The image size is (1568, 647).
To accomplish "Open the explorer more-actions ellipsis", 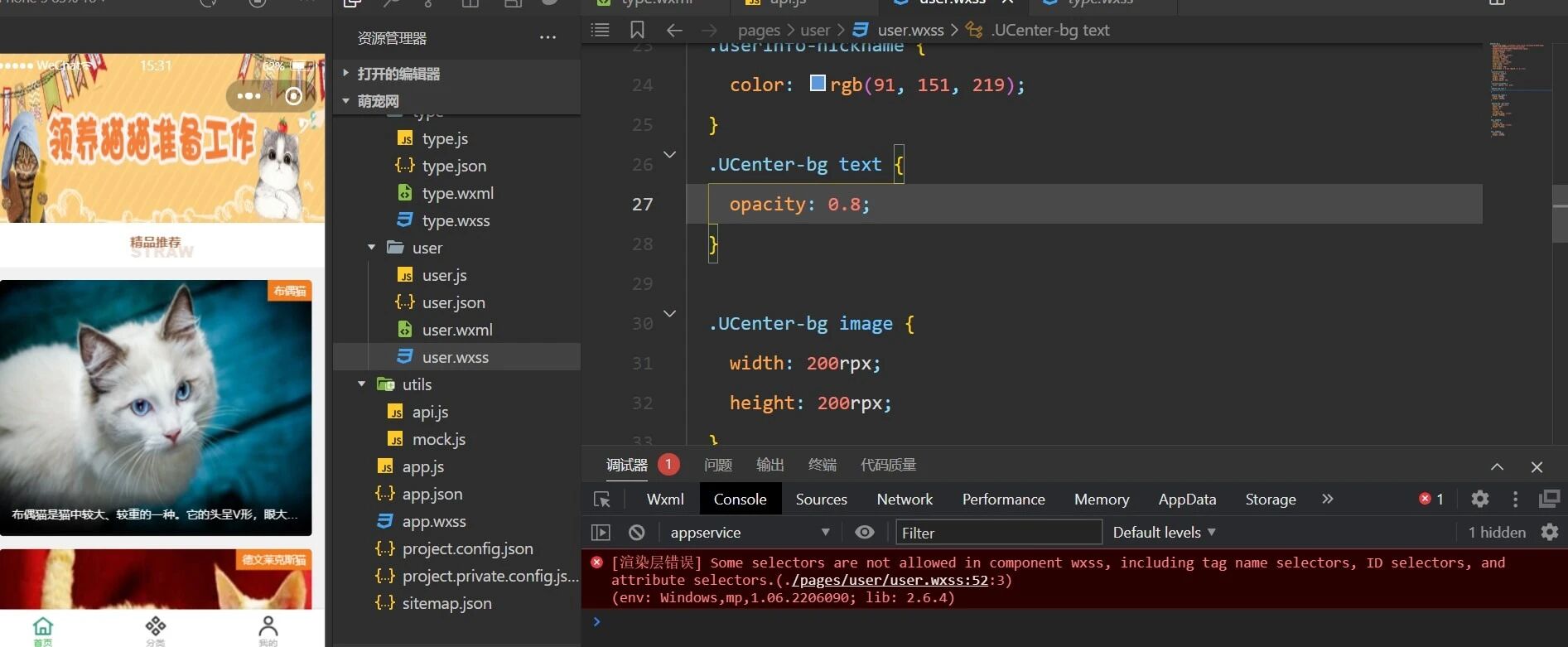I will (x=548, y=37).
